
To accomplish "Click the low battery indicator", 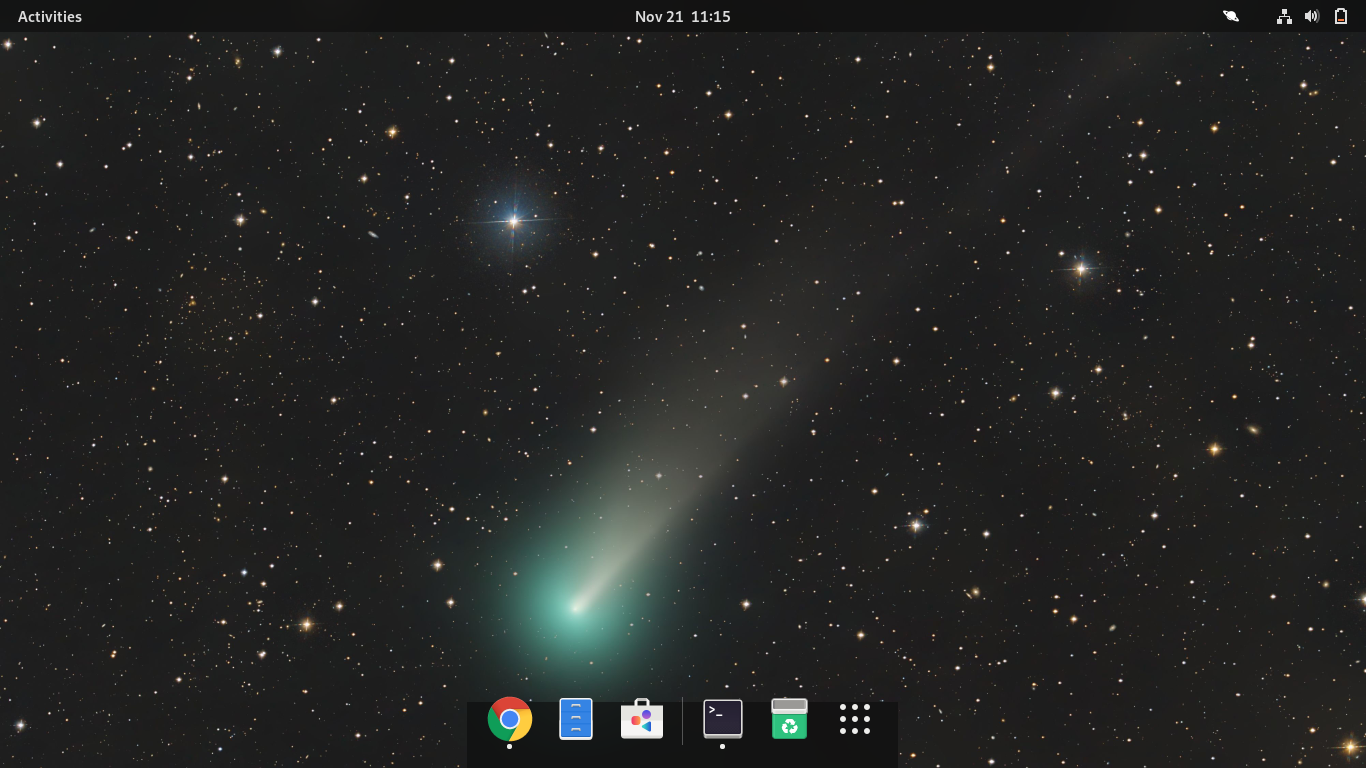I will coord(1341,16).
